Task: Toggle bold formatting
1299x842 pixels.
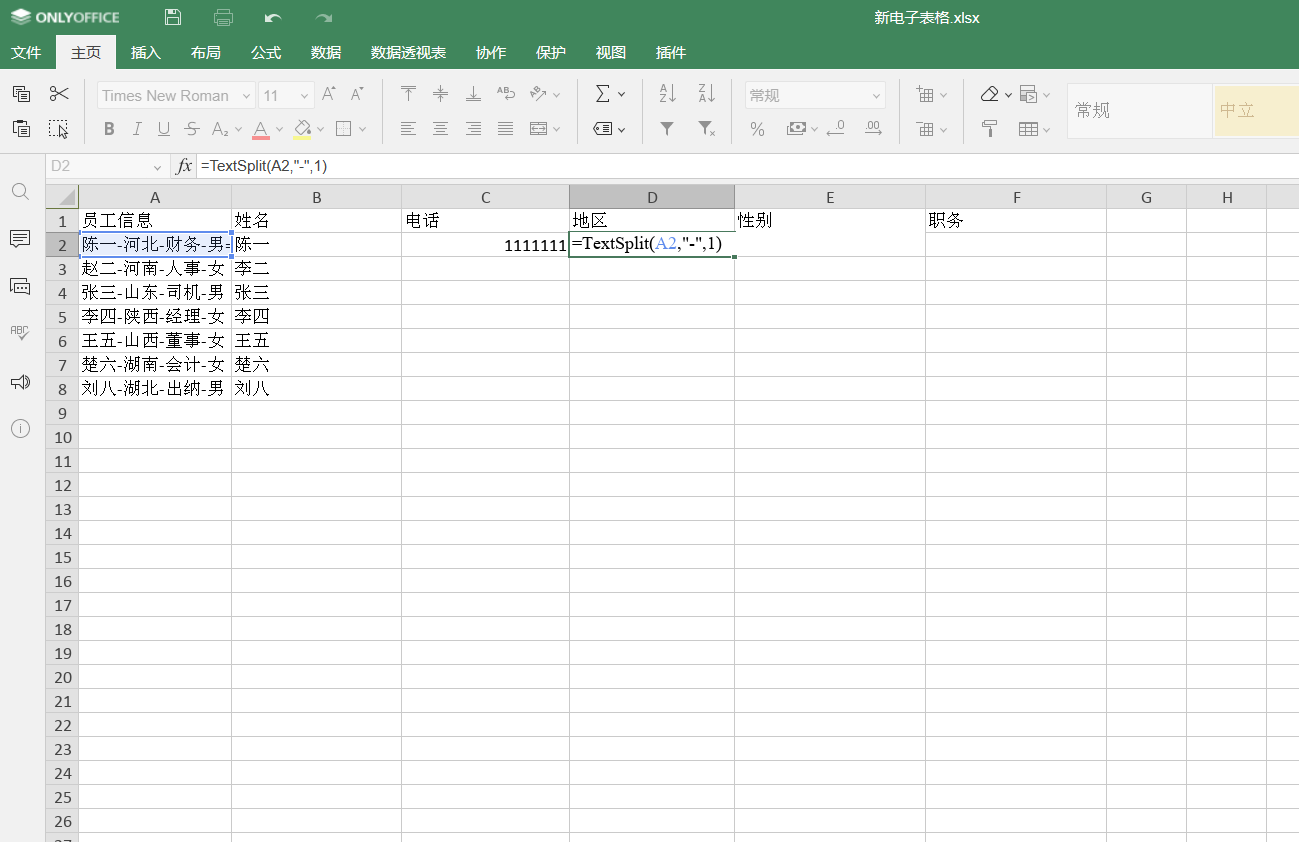Action: coord(109,129)
